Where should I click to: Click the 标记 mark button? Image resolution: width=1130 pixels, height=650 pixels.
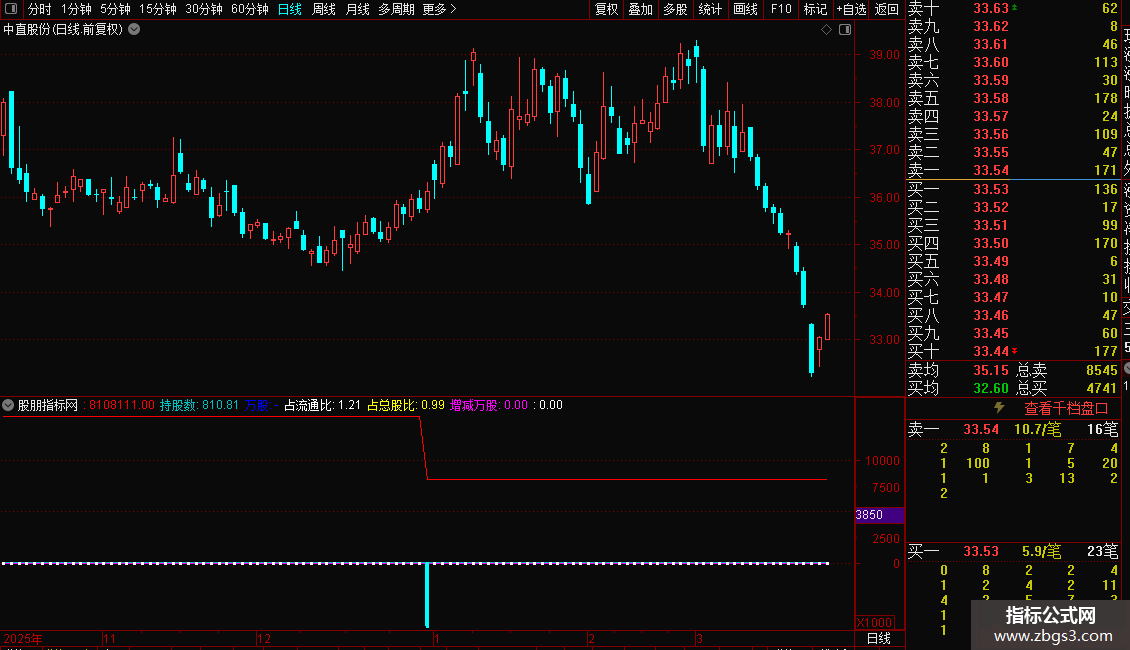point(815,9)
